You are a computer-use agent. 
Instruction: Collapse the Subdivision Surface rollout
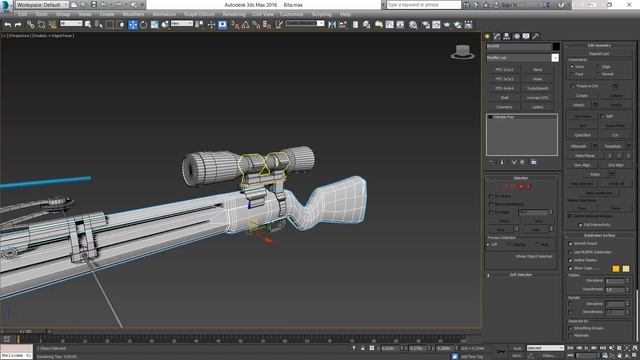(599, 236)
